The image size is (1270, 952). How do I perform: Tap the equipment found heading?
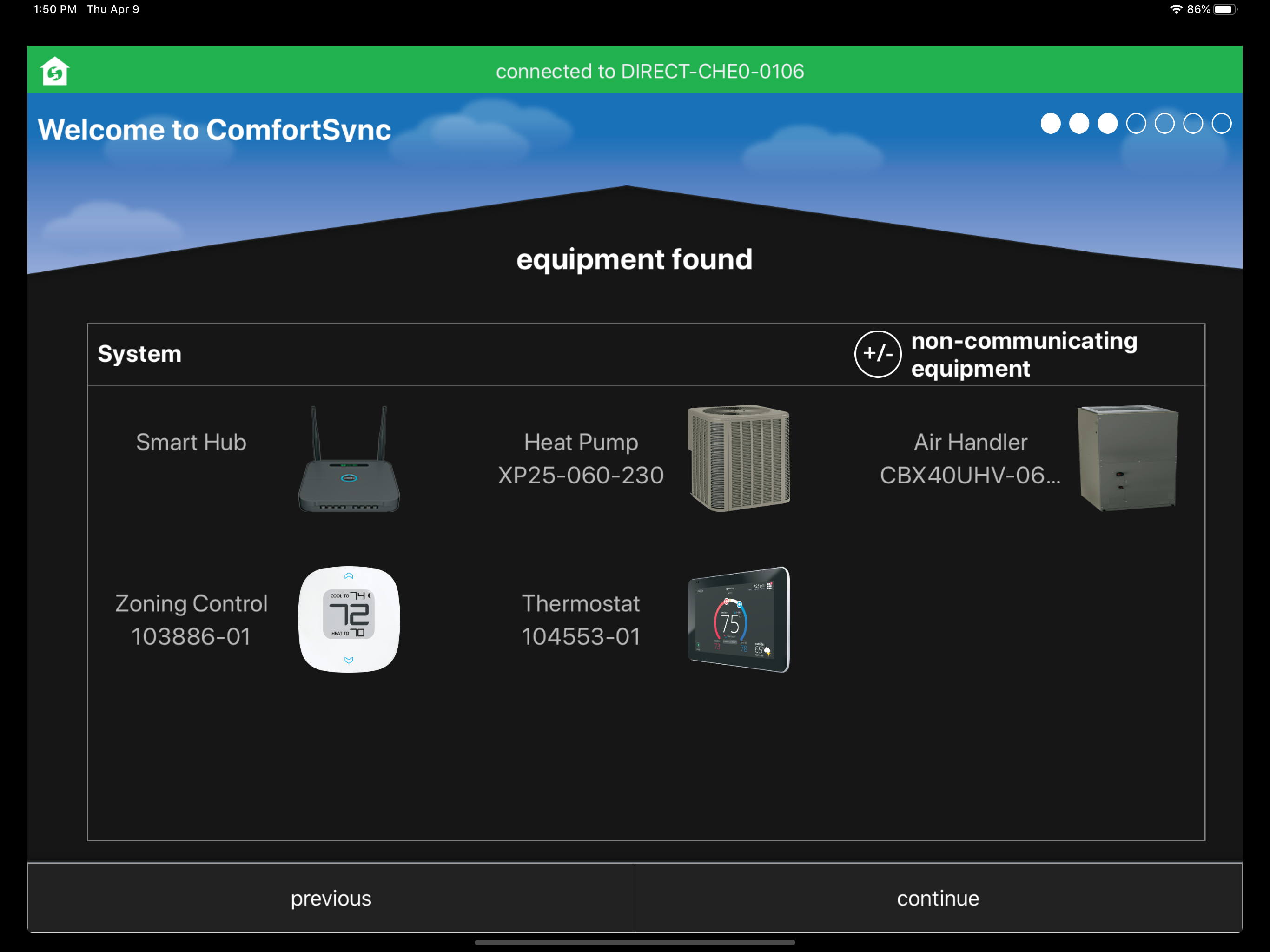(635, 259)
